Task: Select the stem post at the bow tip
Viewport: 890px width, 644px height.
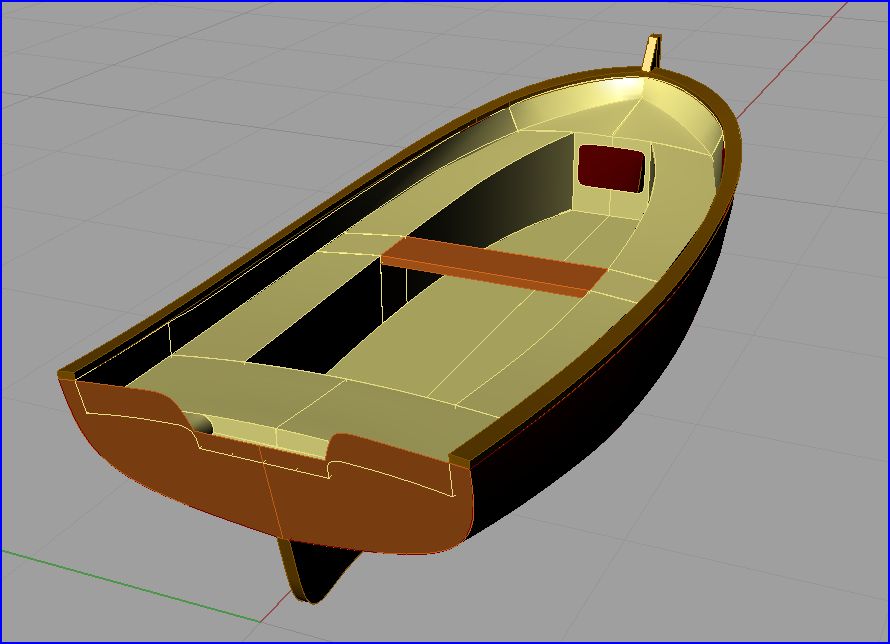Action: click(651, 52)
